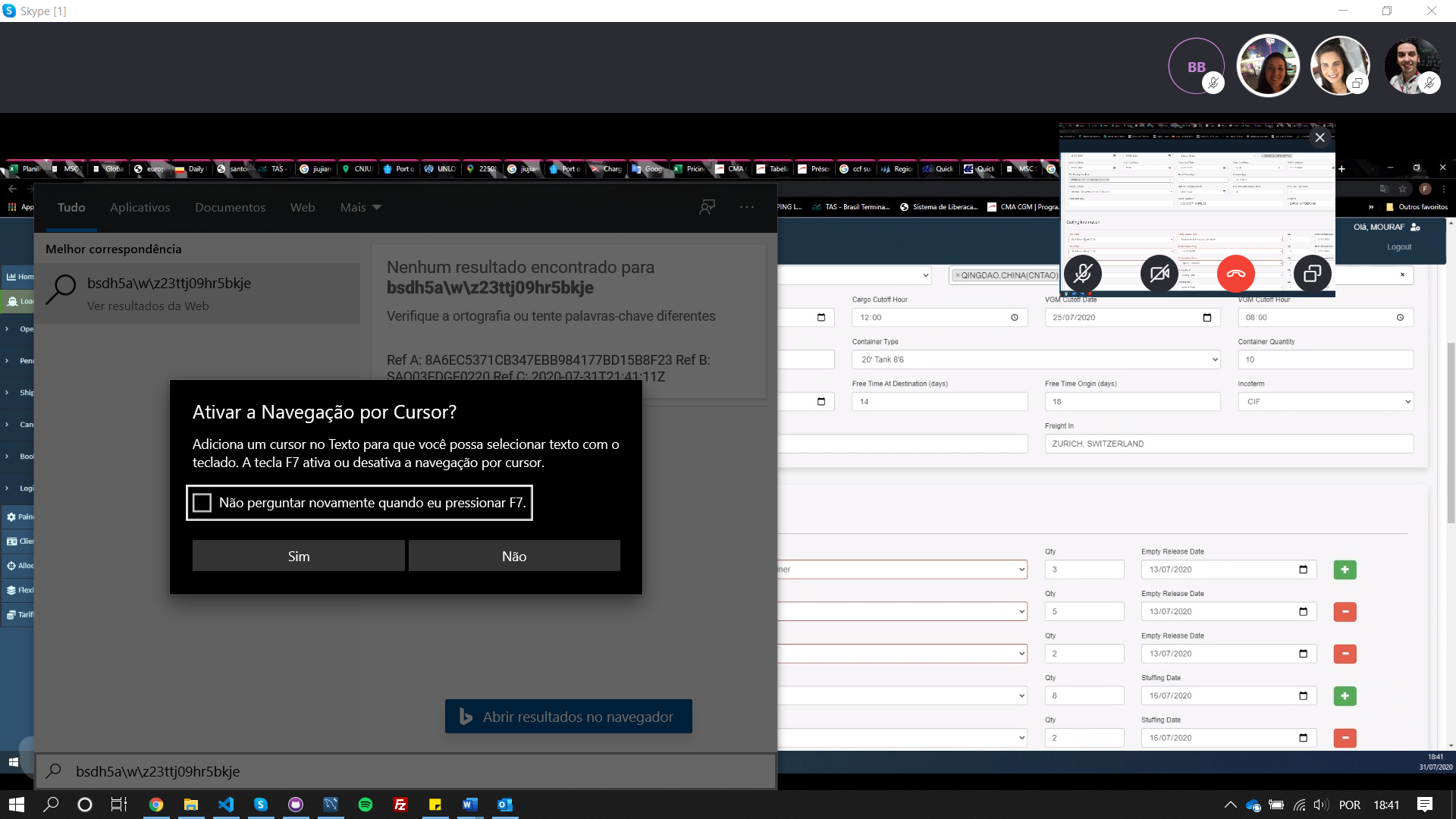
Task: Expand the Mais dropdown
Action: (x=360, y=207)
